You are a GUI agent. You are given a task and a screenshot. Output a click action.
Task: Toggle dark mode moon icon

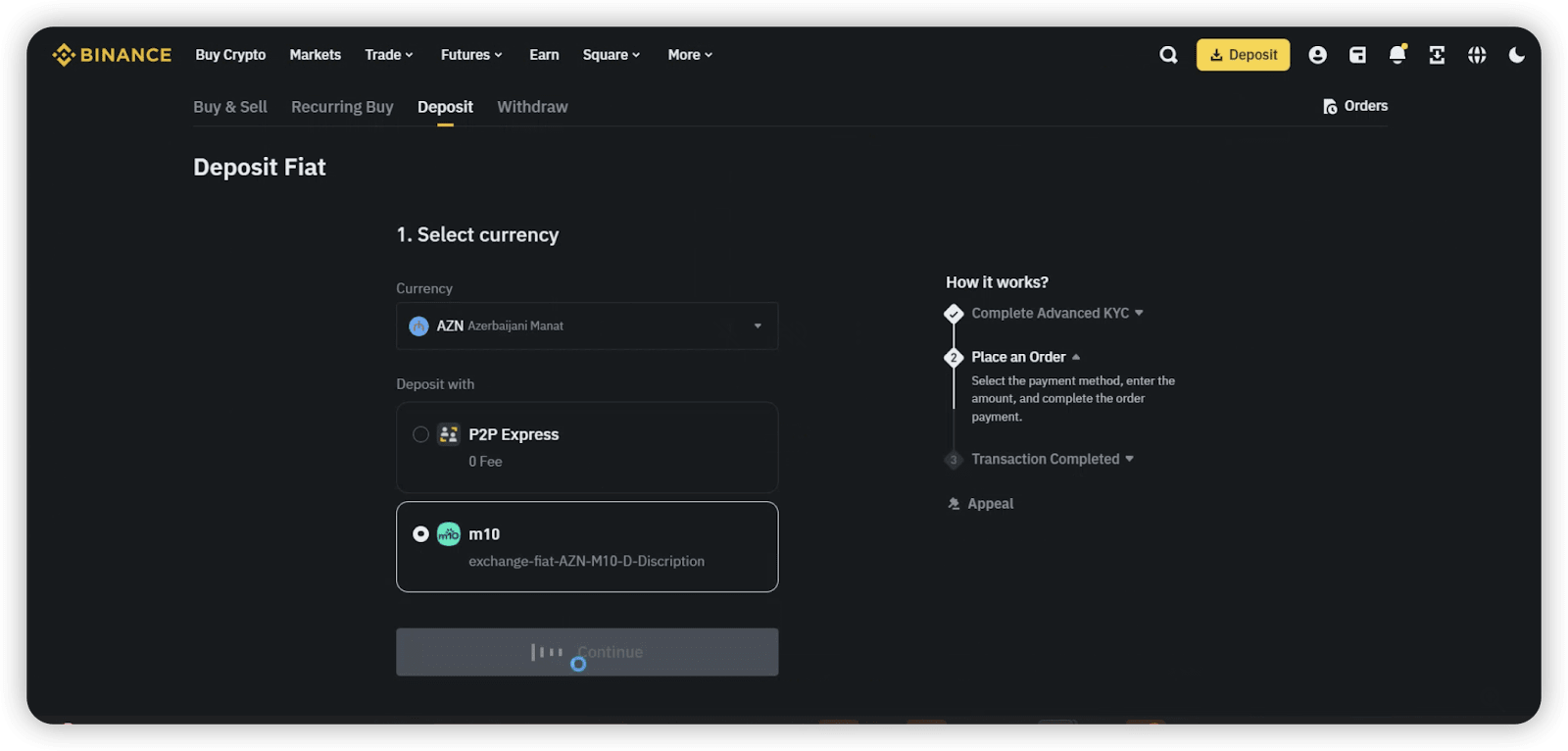click(1516, 55)
